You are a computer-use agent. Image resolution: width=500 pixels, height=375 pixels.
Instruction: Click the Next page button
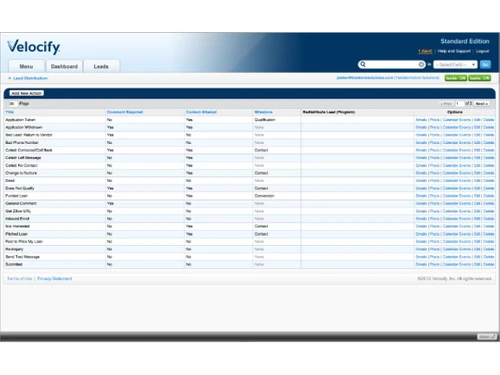(x=482, y=104)
